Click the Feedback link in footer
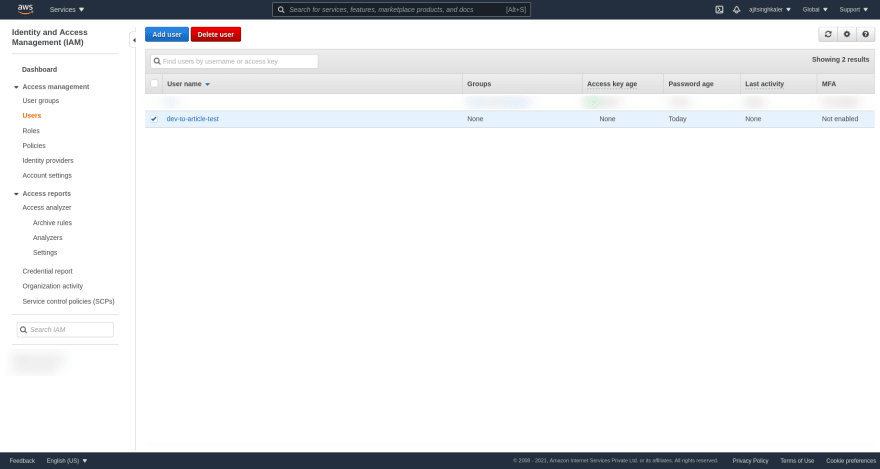Viewport: 880px width, 469px height. (22, 461)
